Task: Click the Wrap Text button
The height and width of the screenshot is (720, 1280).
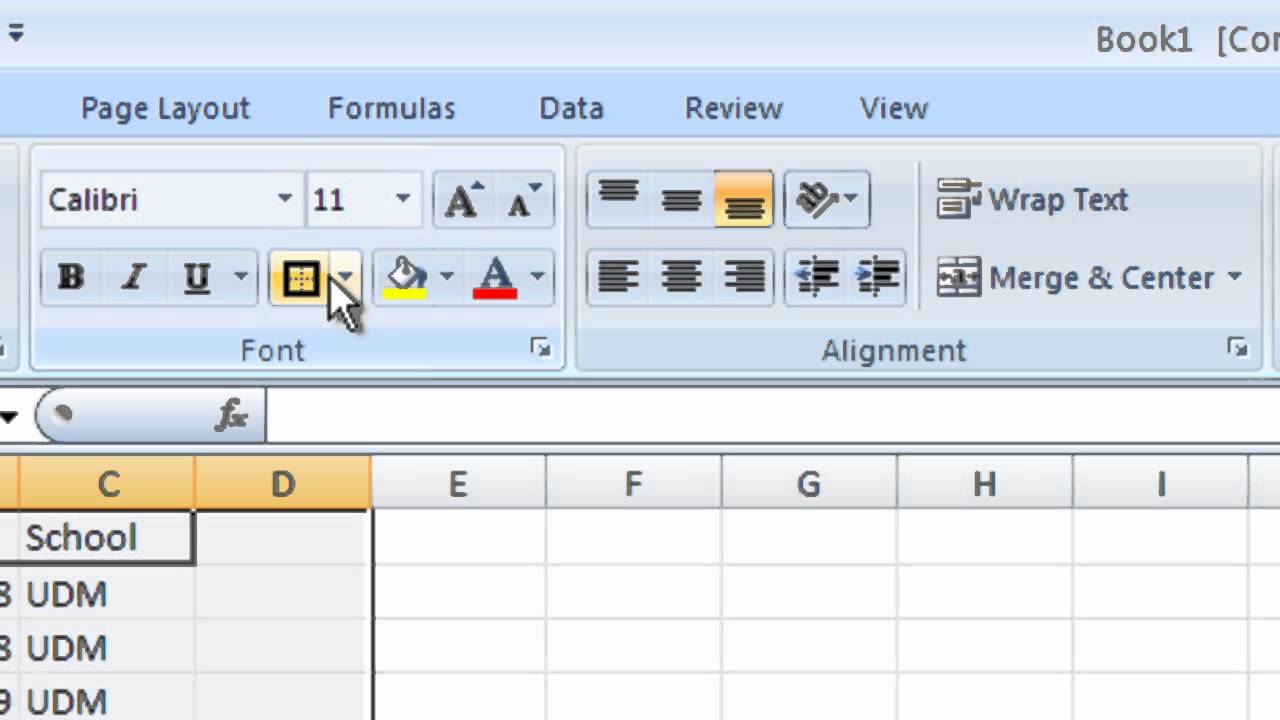Action: 1033,199
